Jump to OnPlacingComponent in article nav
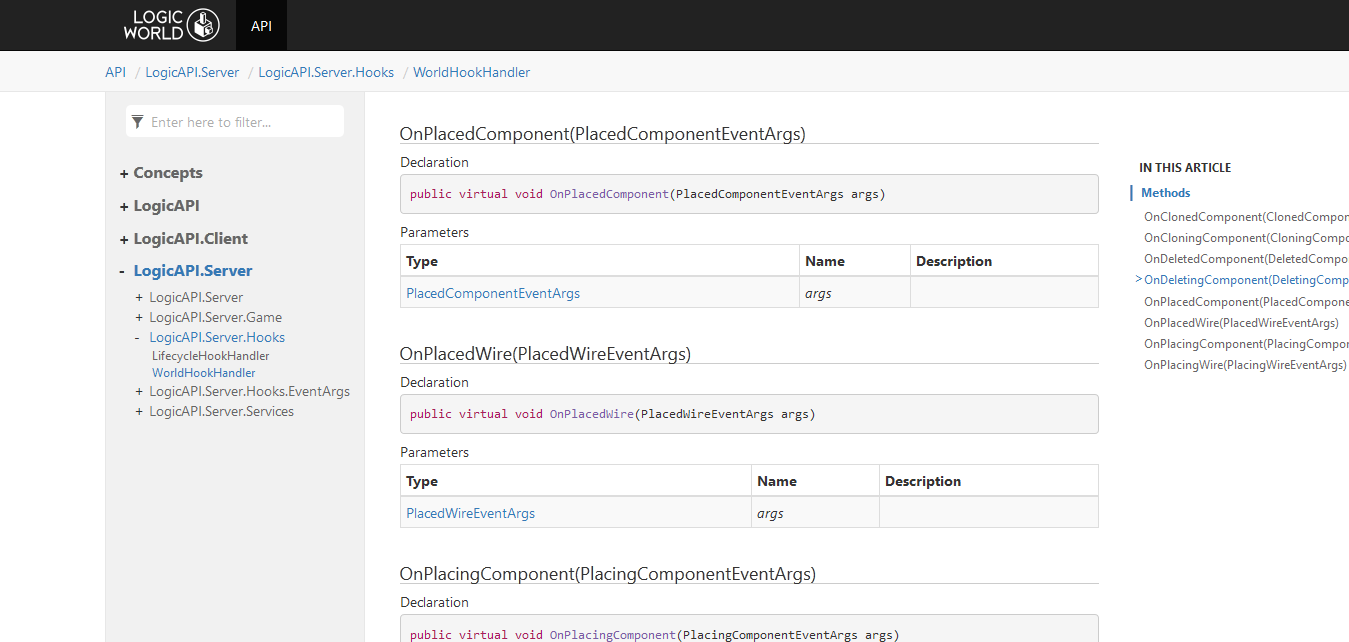1349x642 pixels. (1246, 344)
